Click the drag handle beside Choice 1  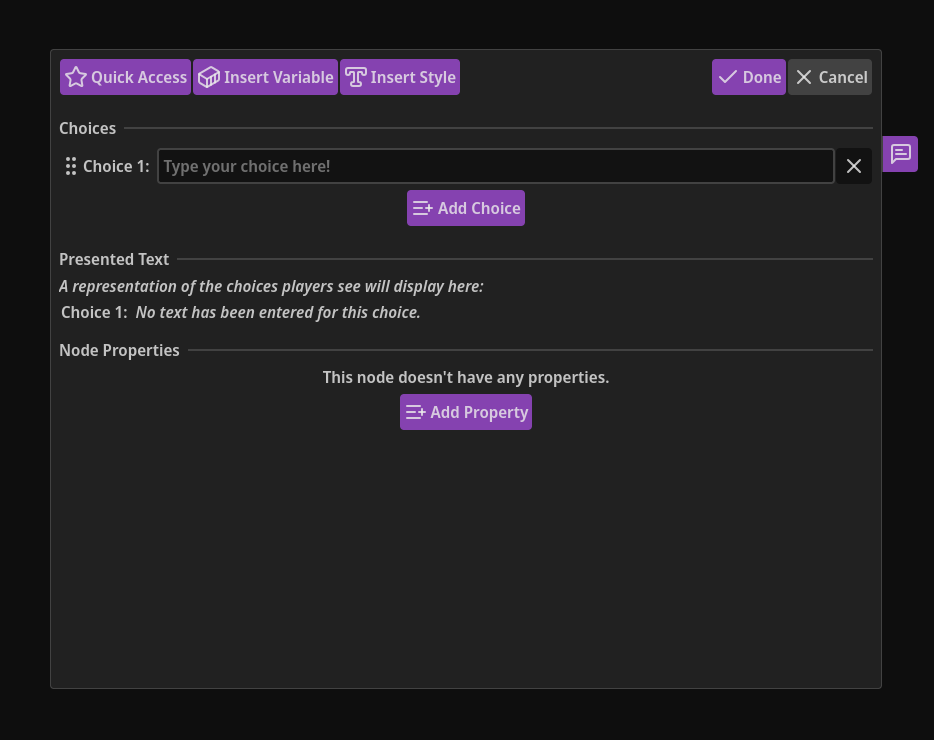[71, 166]
